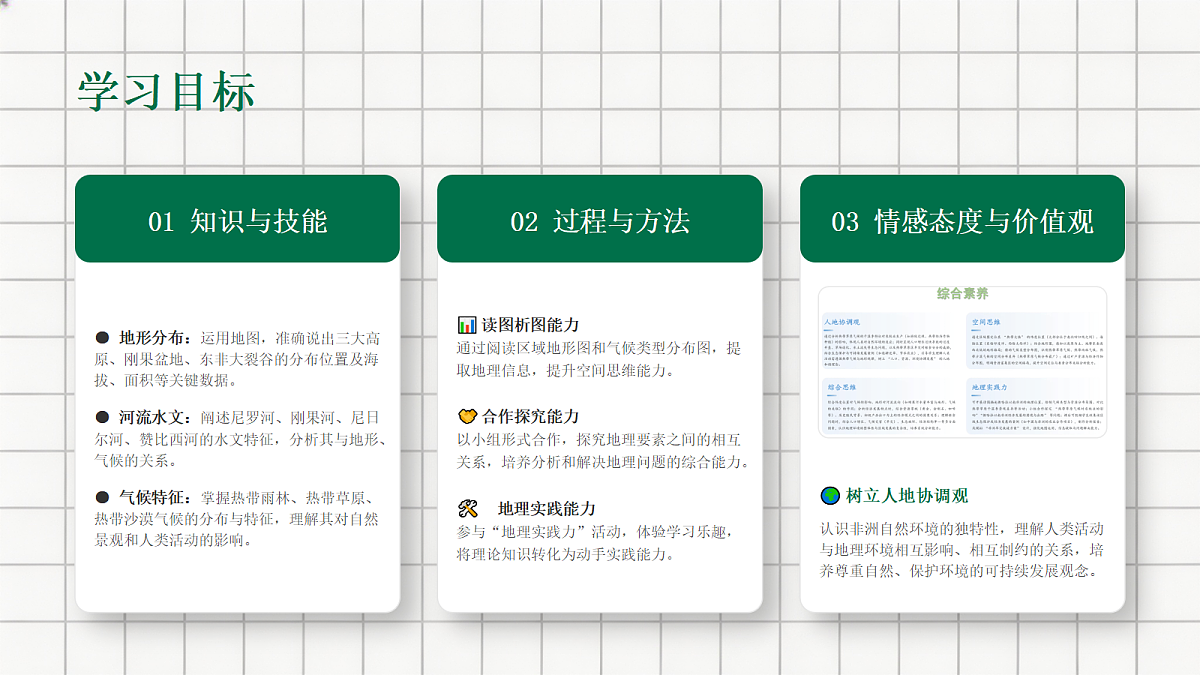Viewport: 1200px width, 675px height.
Task: Click the 综合素养 thumbnail image
Action: click(x=962, y=362)
